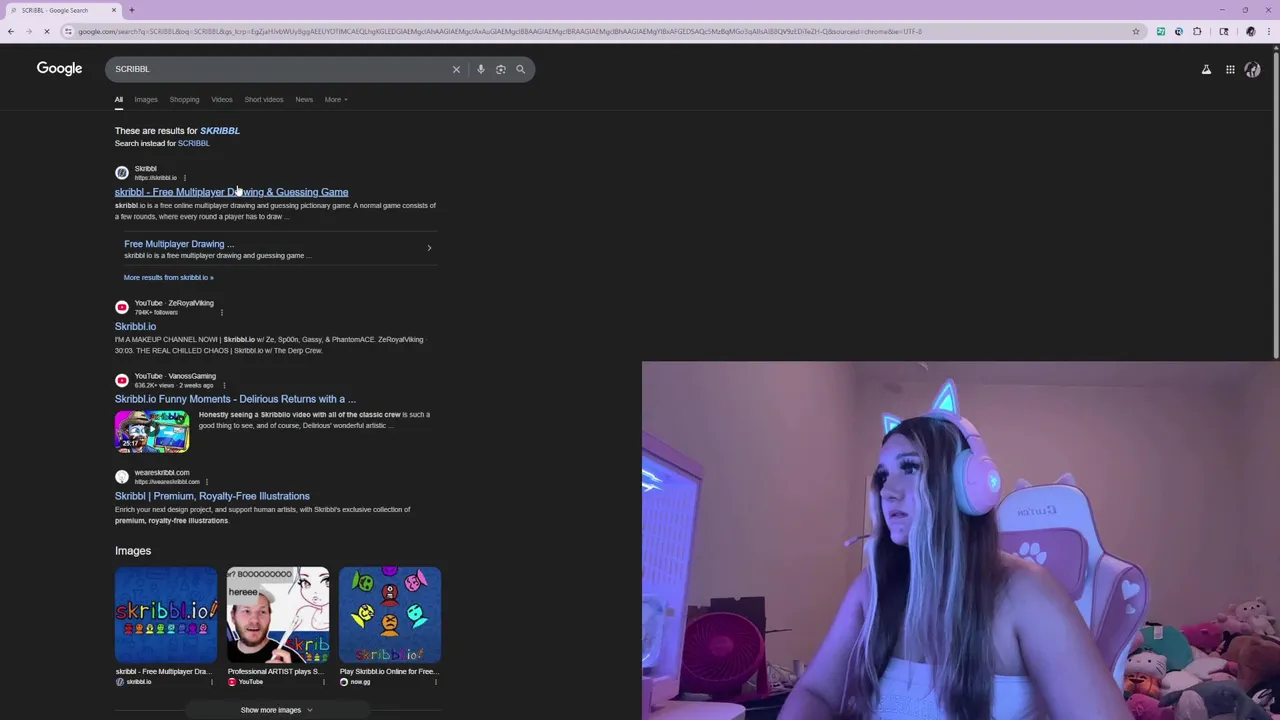
Task: Click the Images section heading
Action: click(133, 551)
